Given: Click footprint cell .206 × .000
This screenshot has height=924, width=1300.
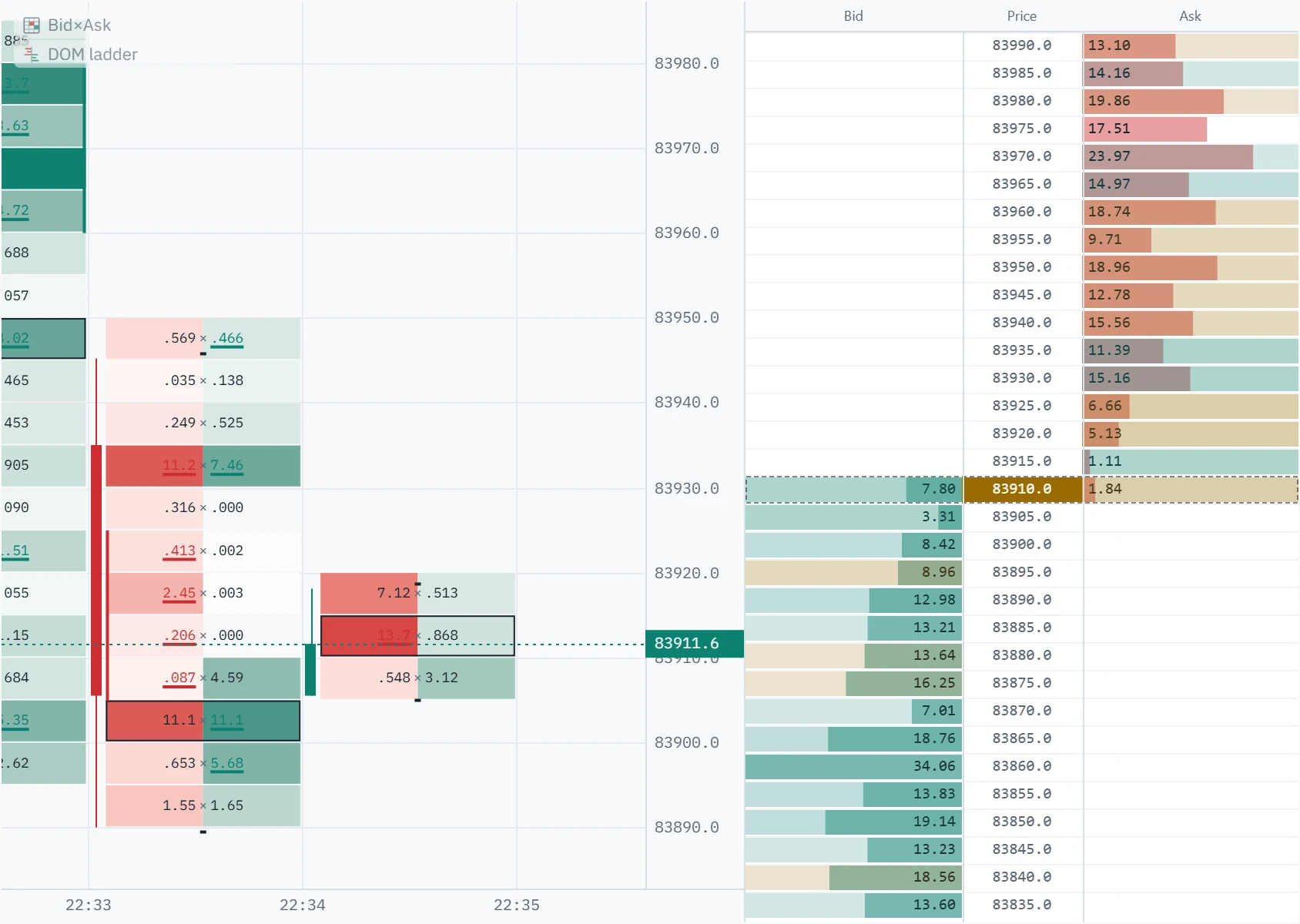Looking at the screenshot, I should point(203,635).
